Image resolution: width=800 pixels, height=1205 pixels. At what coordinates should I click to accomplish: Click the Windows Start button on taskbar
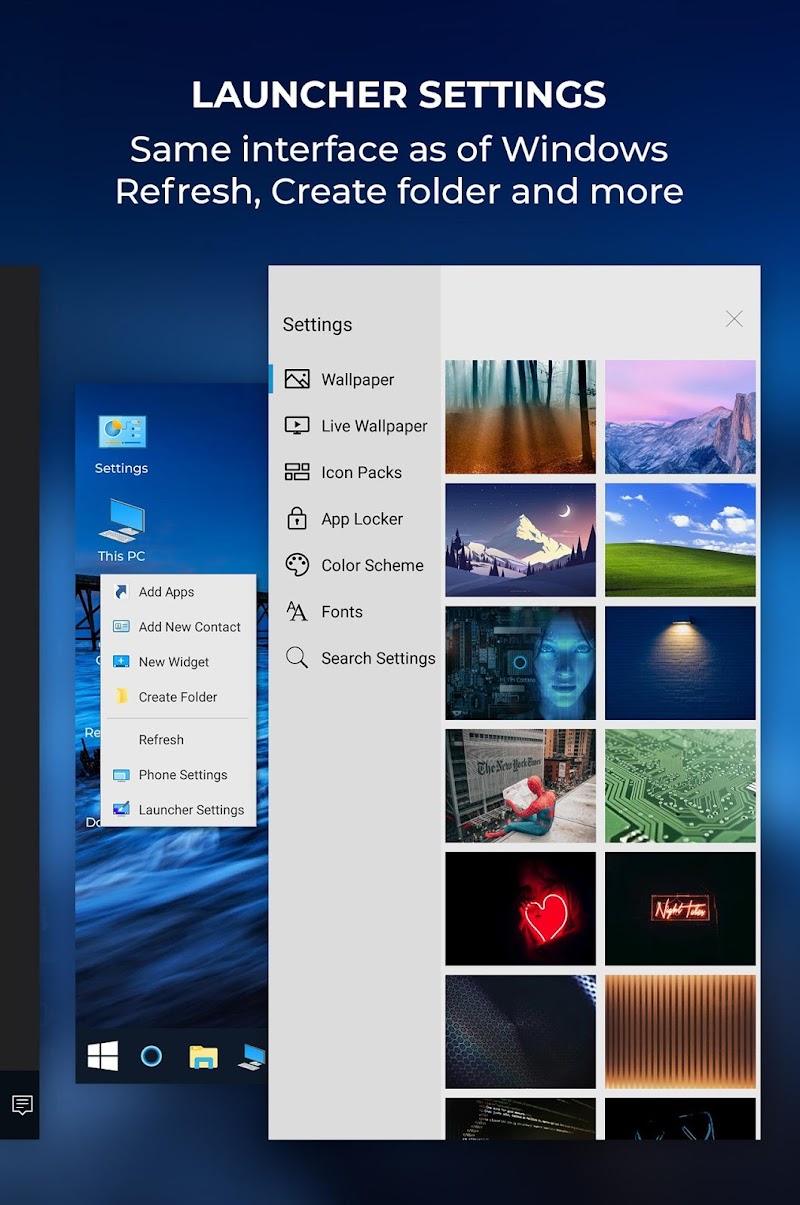pos(103,1056)
